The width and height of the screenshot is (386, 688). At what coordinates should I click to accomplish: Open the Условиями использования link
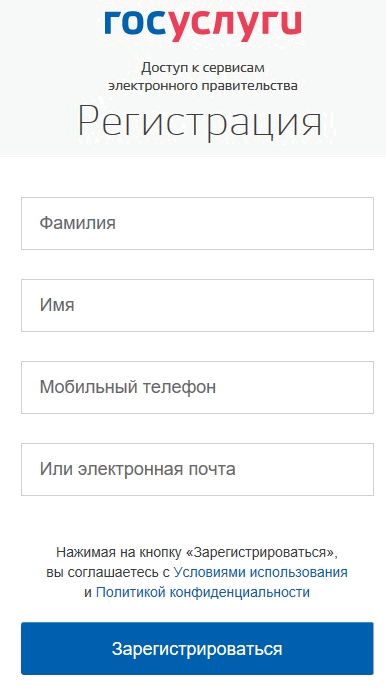tap(261, 572)
